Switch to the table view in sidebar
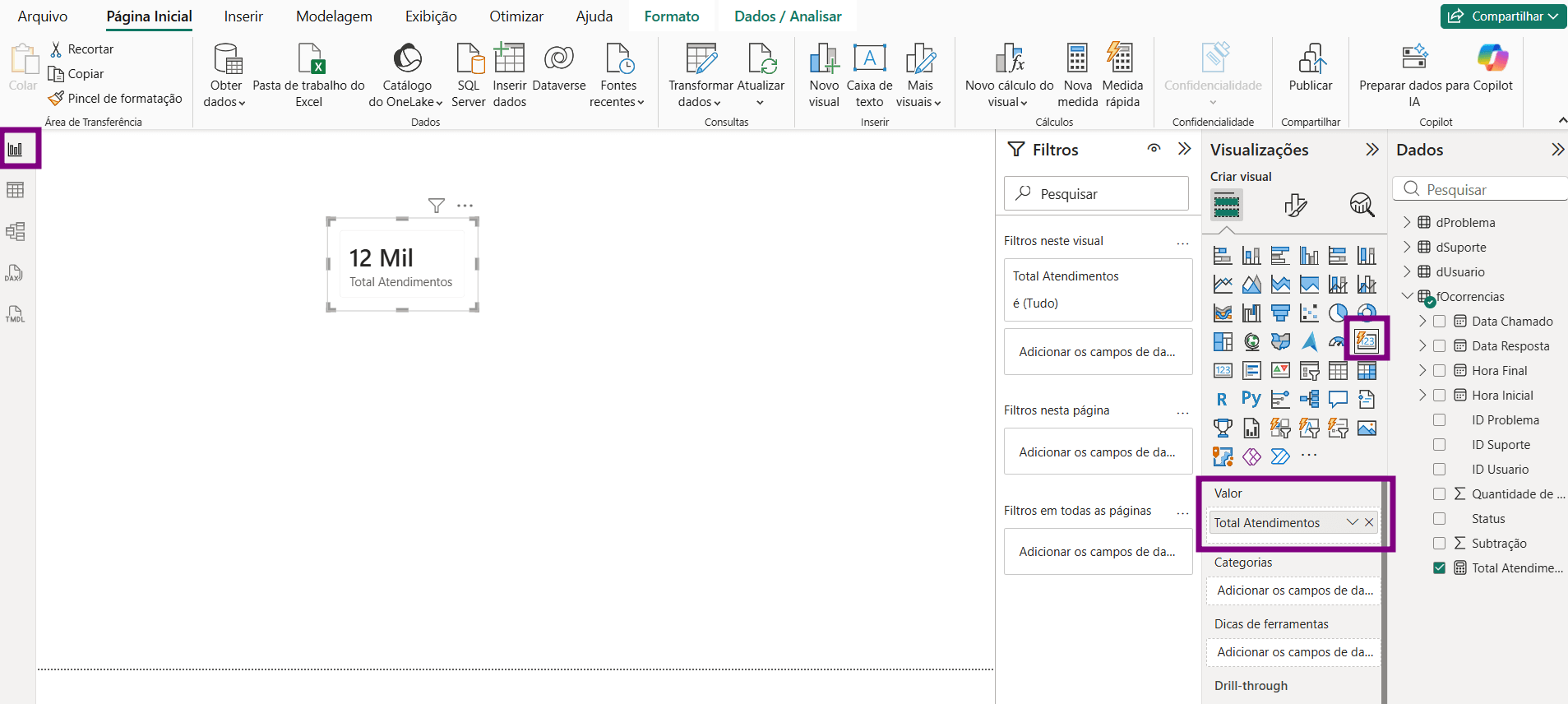1568x704 pixels. click(x=16, y=190)
